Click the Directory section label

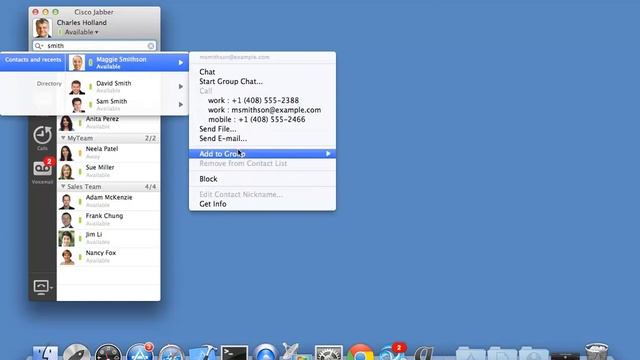click(x=49, y=84)
